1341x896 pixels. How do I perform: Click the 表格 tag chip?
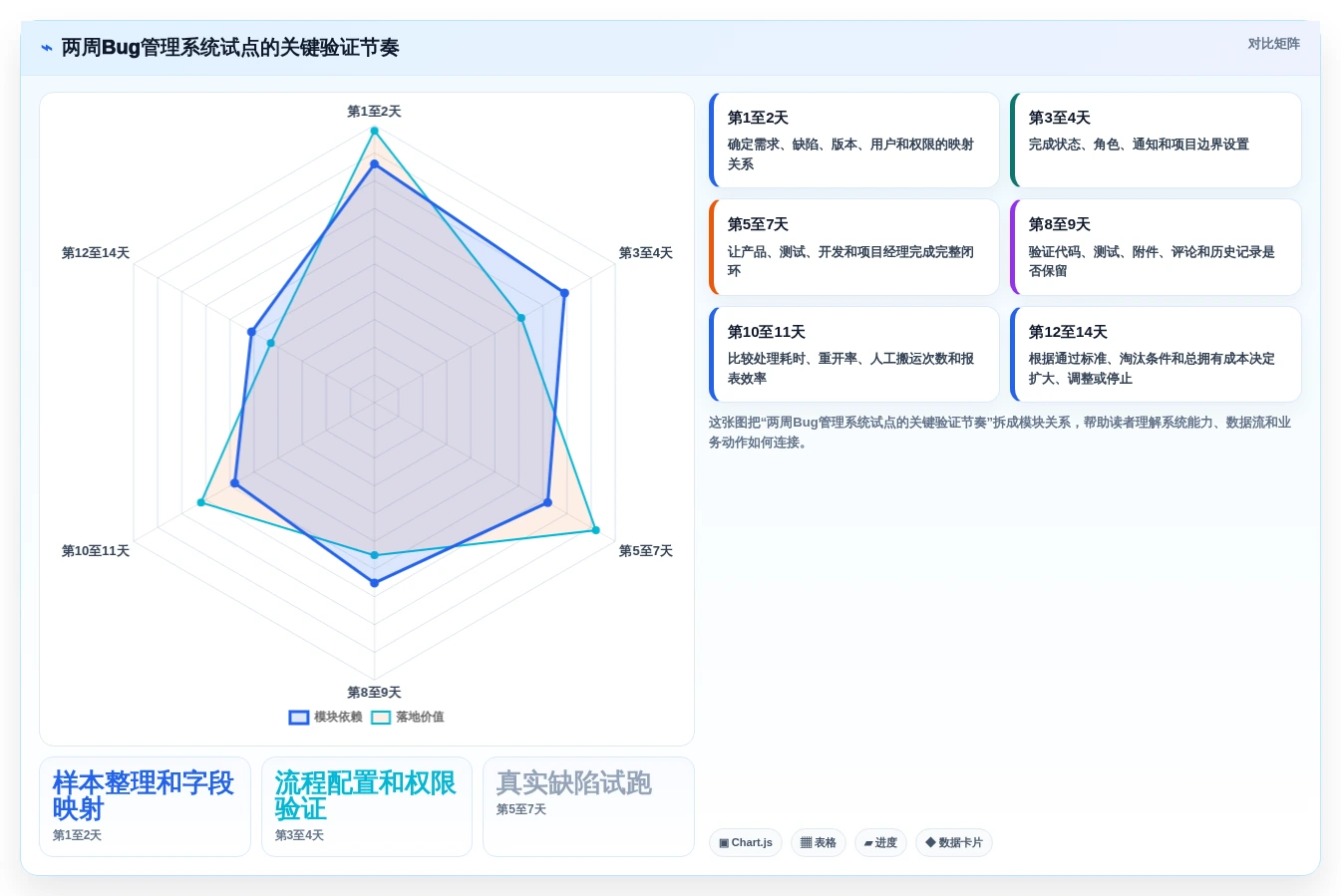point(819,842)
